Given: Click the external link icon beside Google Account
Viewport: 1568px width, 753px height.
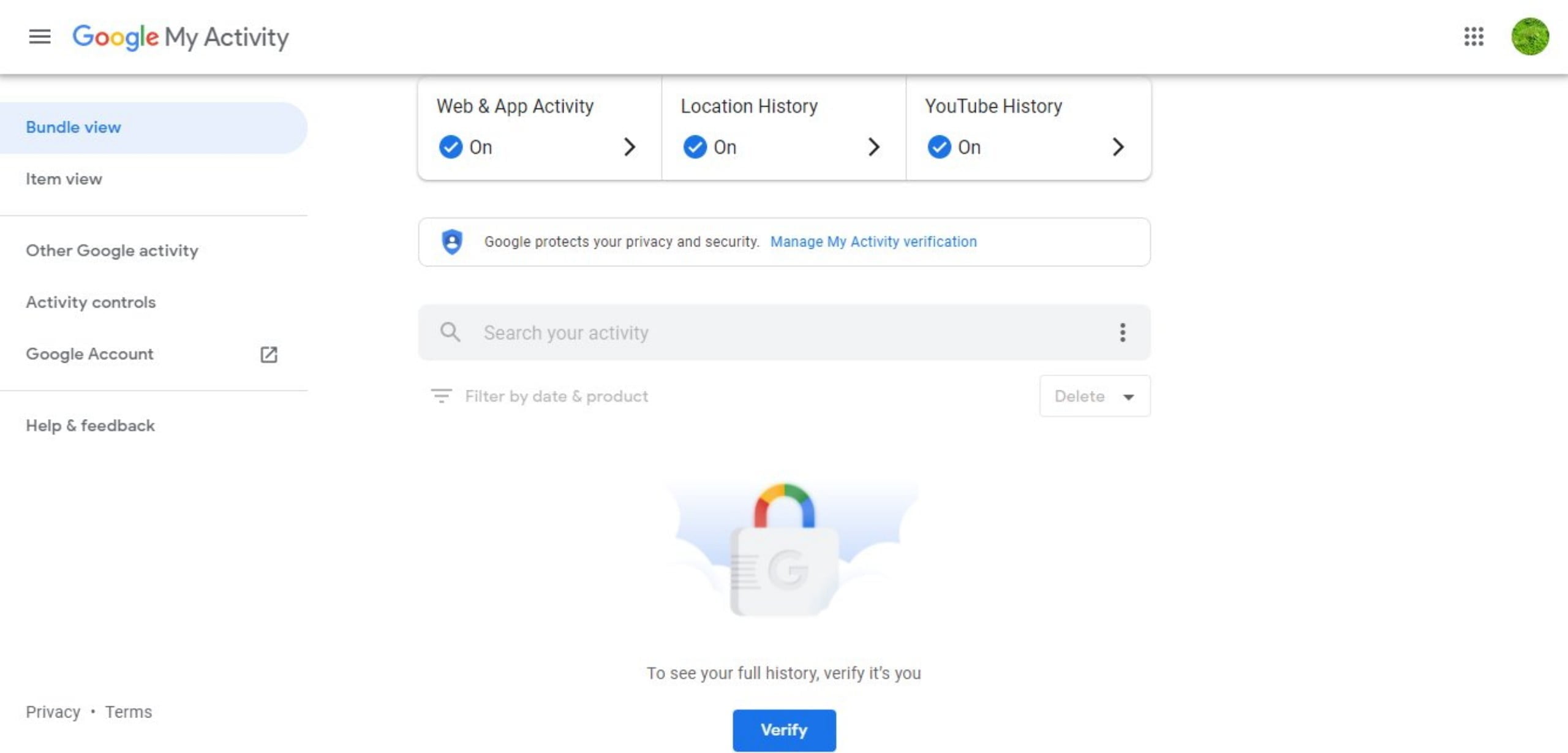Looking at the screenshot, I should [x=269, y=354].
